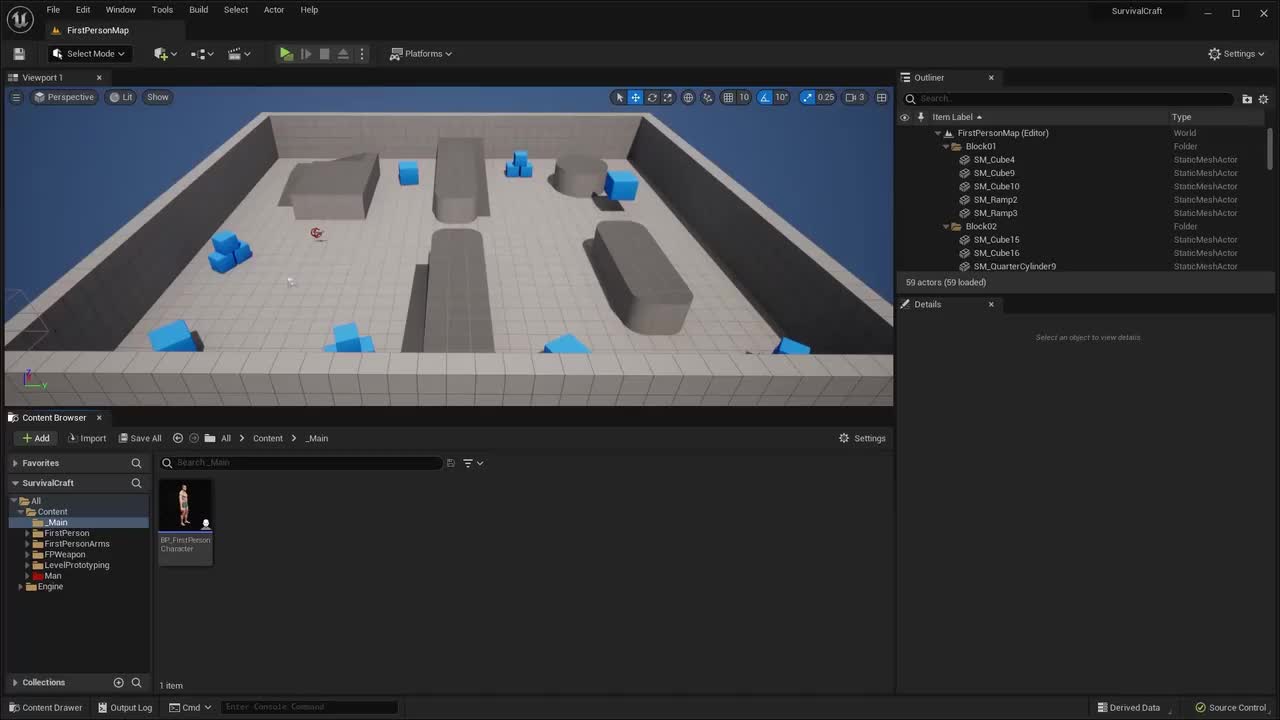Toggle the Outliner visibility eye column header
This screenshot has width=1280, height=720.
point(905,117)
